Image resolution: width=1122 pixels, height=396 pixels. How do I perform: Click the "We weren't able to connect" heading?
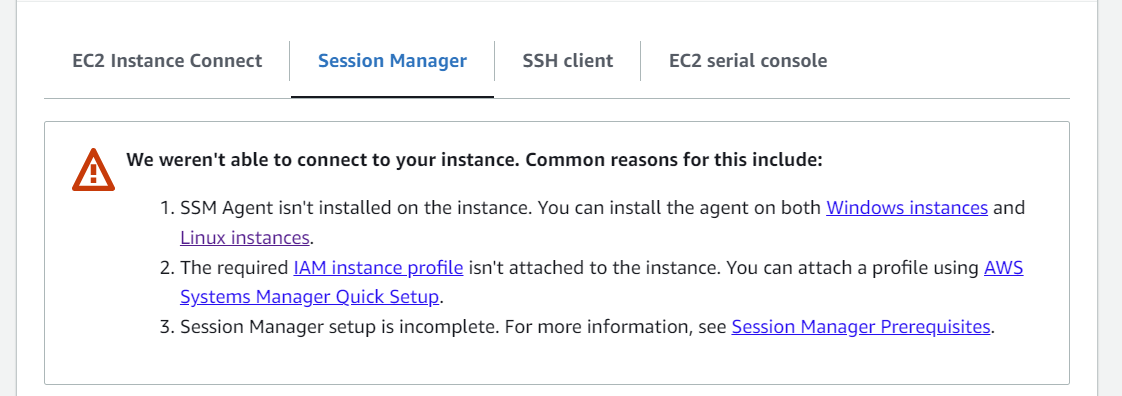pyautogui.click(x=474, y=160)
